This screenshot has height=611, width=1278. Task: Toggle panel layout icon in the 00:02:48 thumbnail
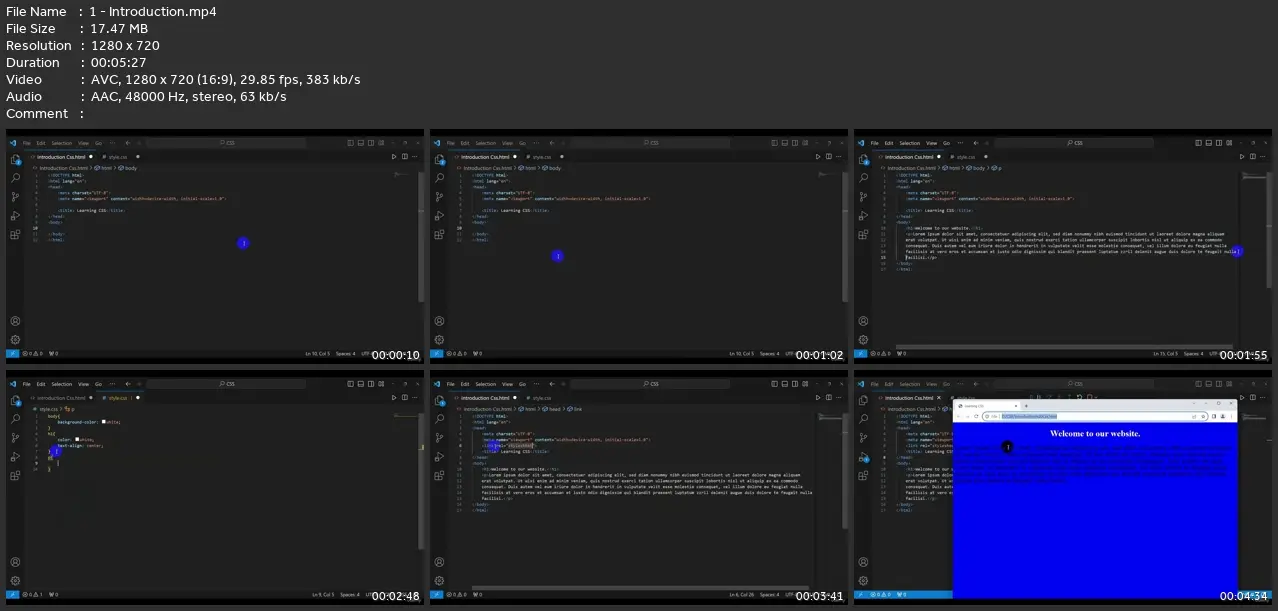click(x=361, y=384)
